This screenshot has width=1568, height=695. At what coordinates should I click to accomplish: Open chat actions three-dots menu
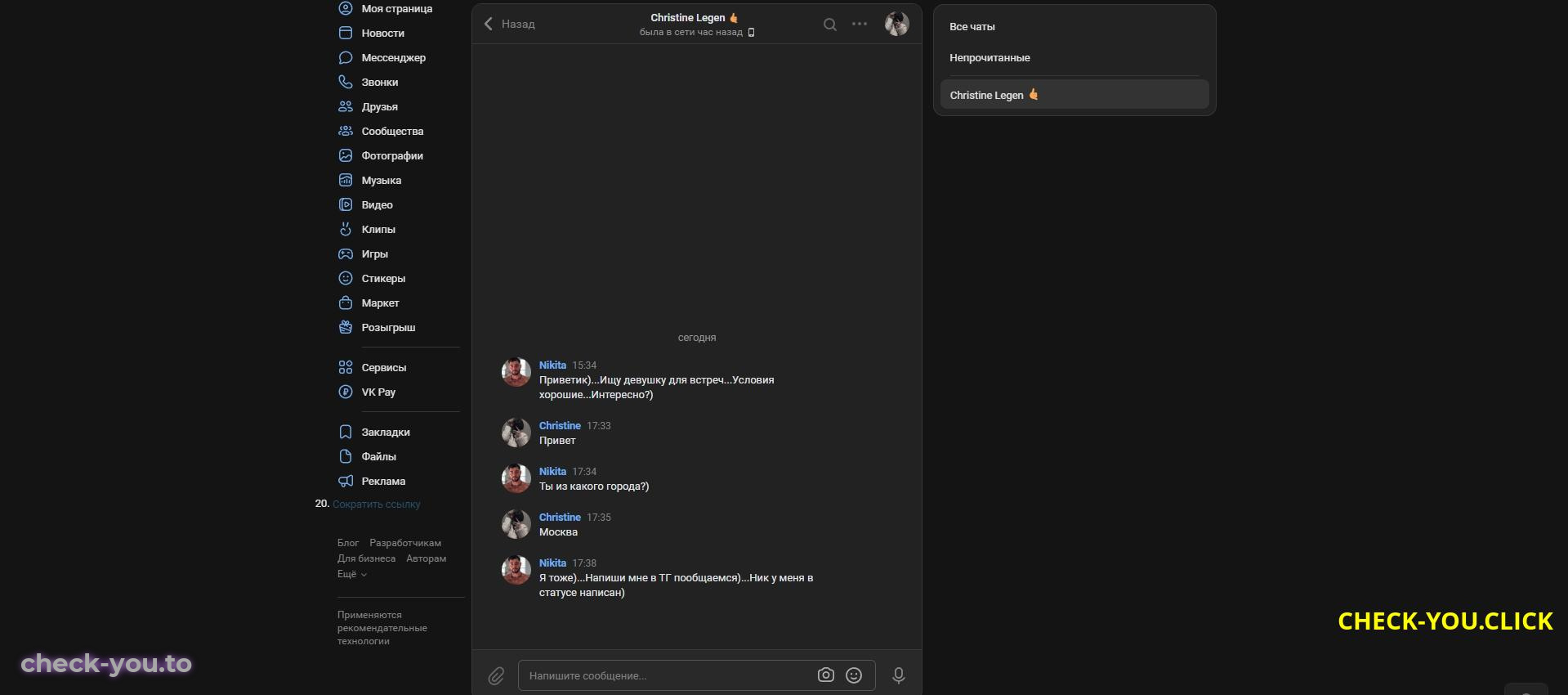860,25
